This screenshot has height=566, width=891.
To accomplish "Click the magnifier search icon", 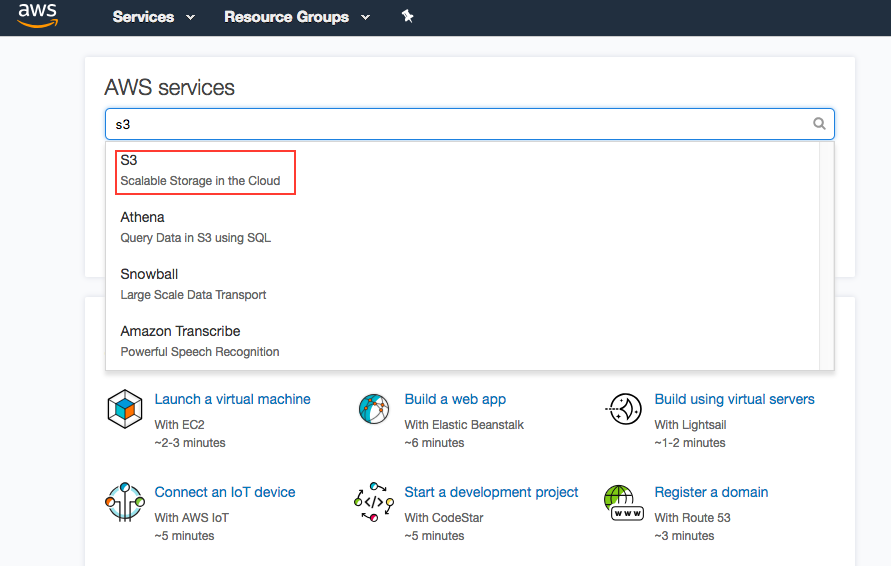I will pos(819,123).
